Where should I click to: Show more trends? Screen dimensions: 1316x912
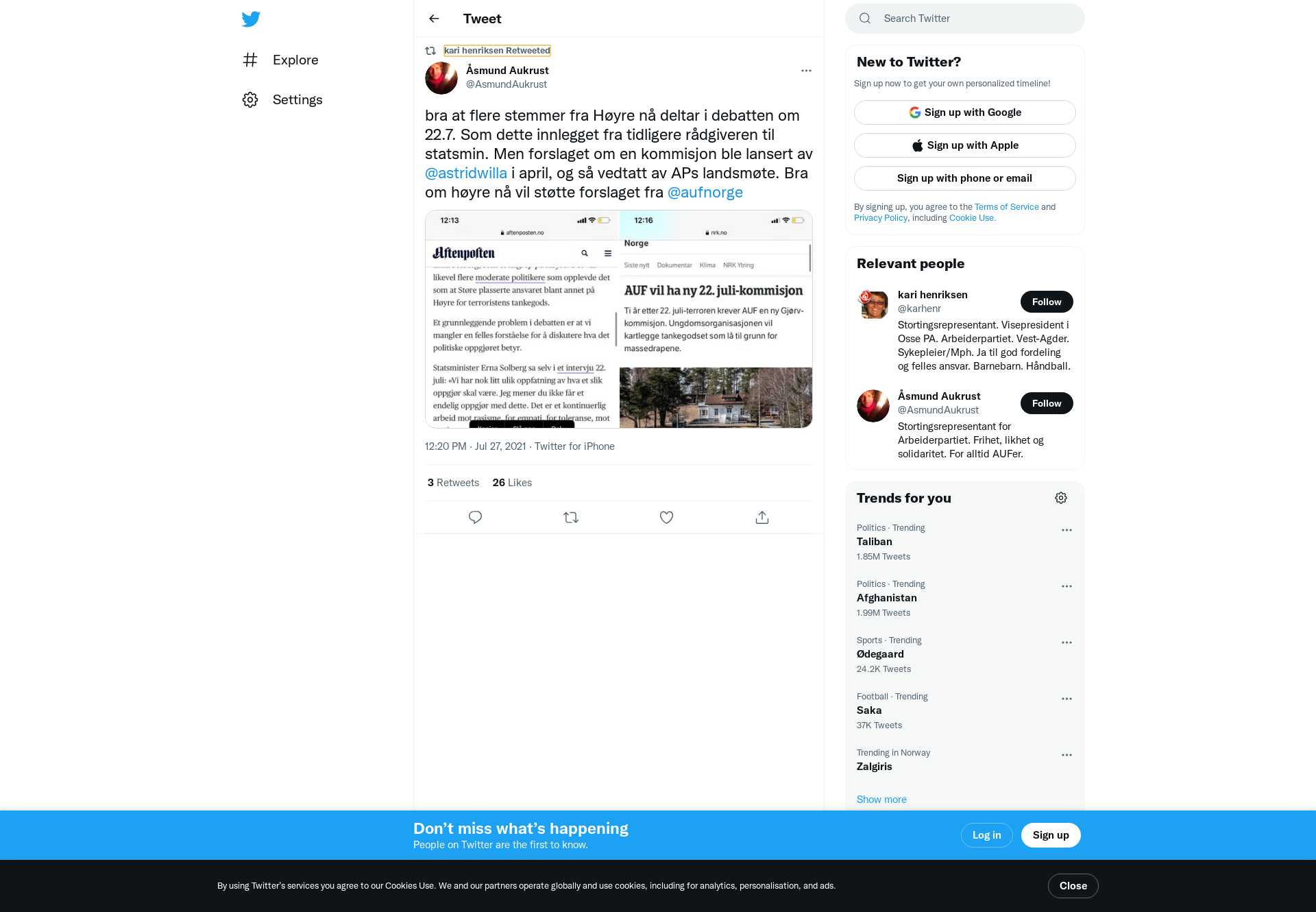(x=881, y=800)
